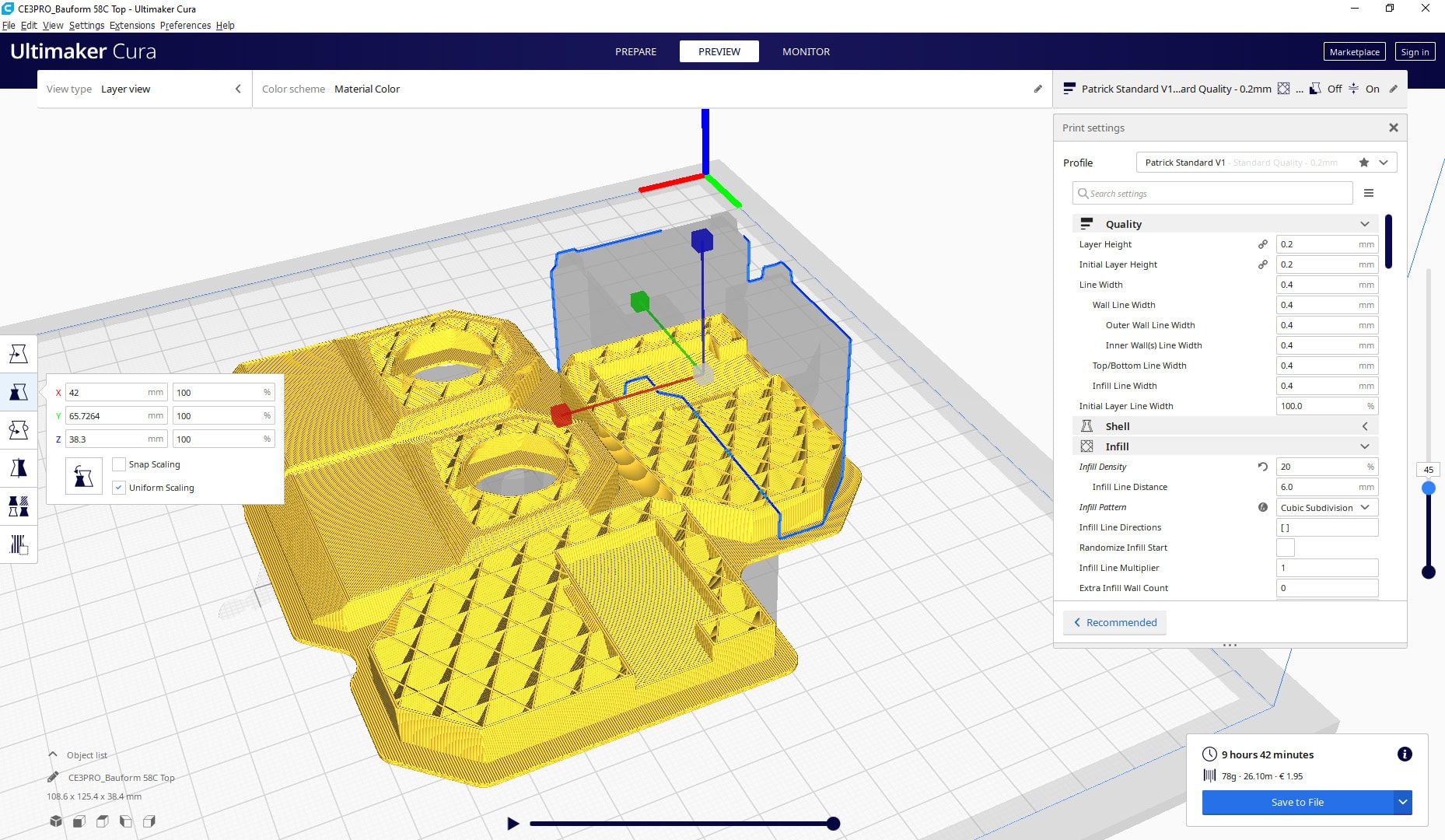
Task: Click the simulation path slider handle
Action: (833, 823)
